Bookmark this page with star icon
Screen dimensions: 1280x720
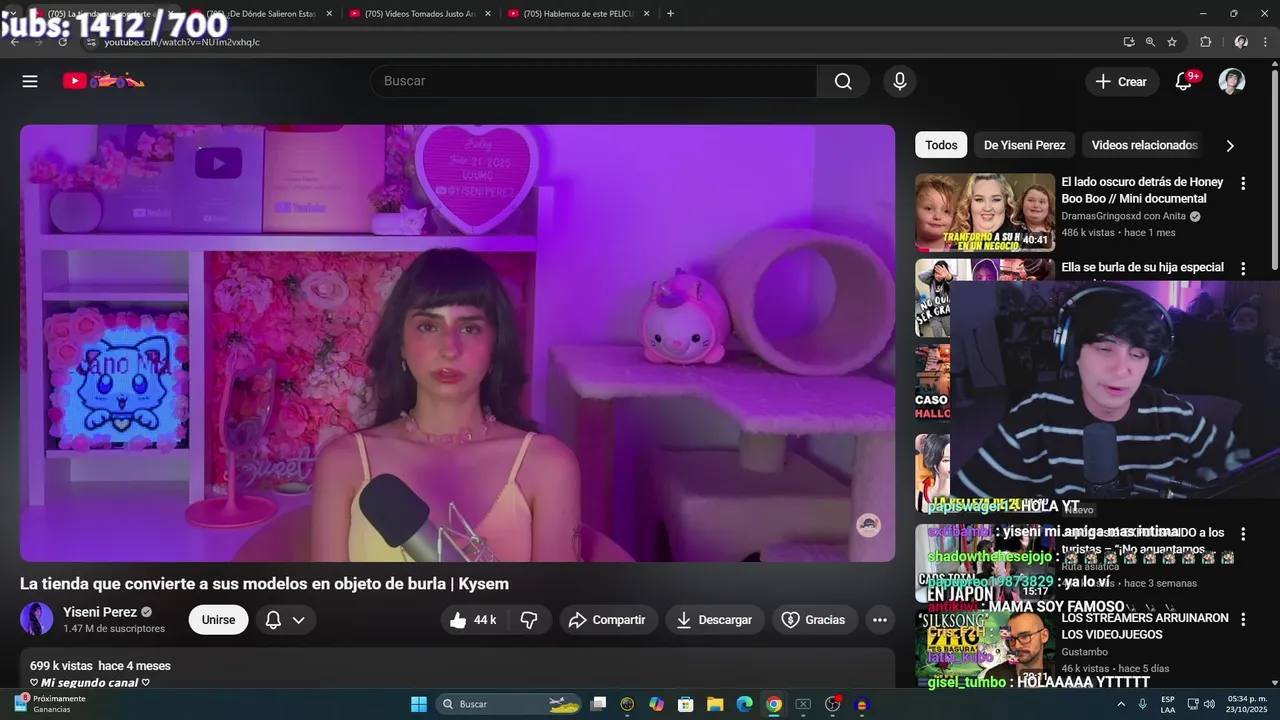(1172, 42)
